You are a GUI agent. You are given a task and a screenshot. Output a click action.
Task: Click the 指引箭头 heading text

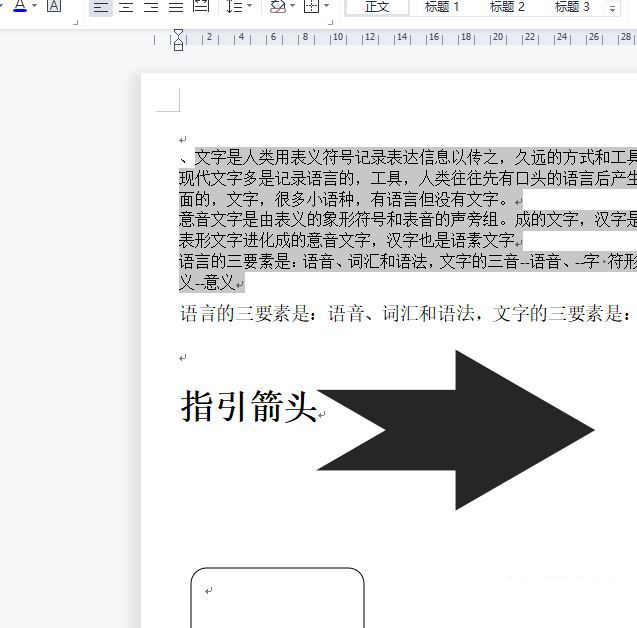pyautogui.click(x=249, y=406)
